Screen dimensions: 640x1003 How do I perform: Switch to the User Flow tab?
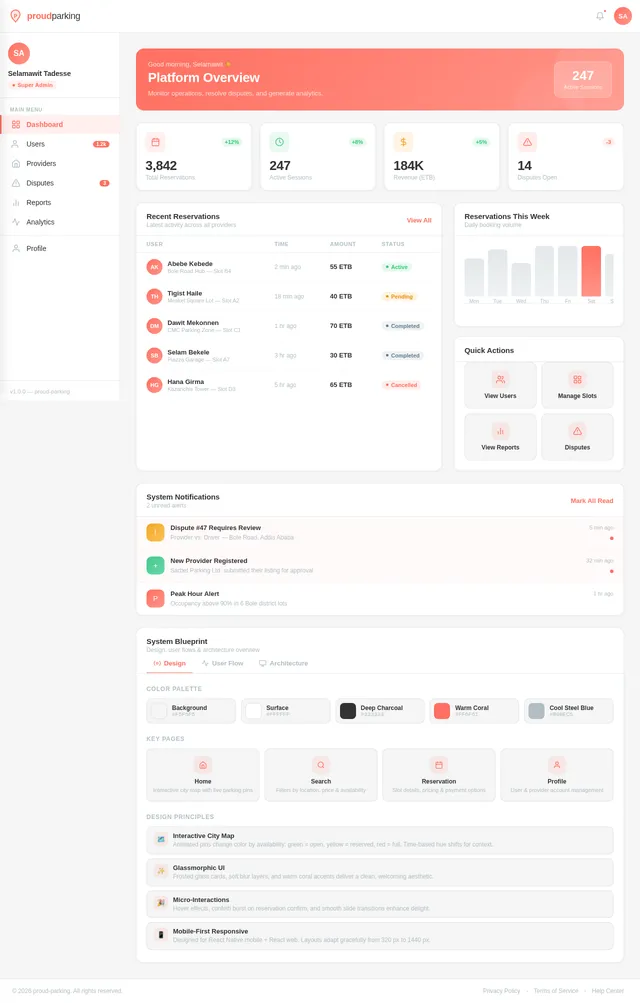(x=222, y=663)
